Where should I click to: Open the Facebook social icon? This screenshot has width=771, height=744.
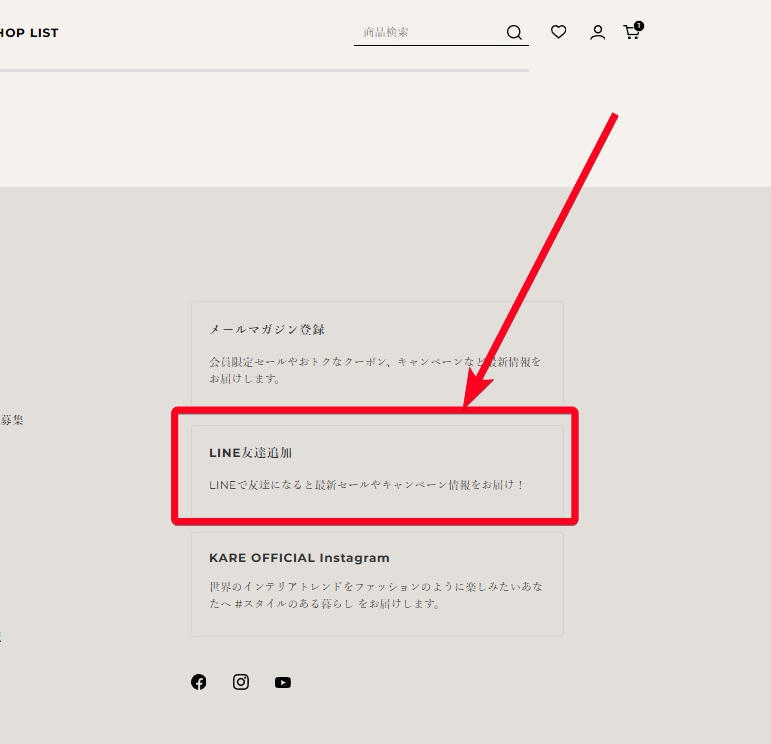[x=199, y=682]
